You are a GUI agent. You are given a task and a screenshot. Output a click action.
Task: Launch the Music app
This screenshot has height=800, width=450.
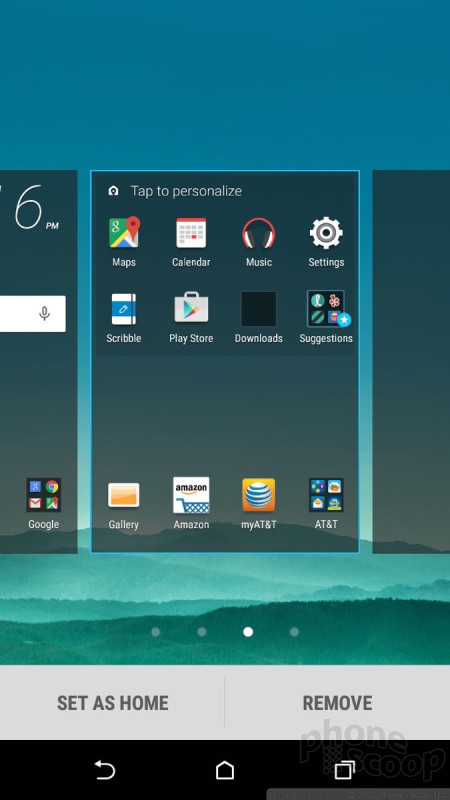(x=259, y=233)
